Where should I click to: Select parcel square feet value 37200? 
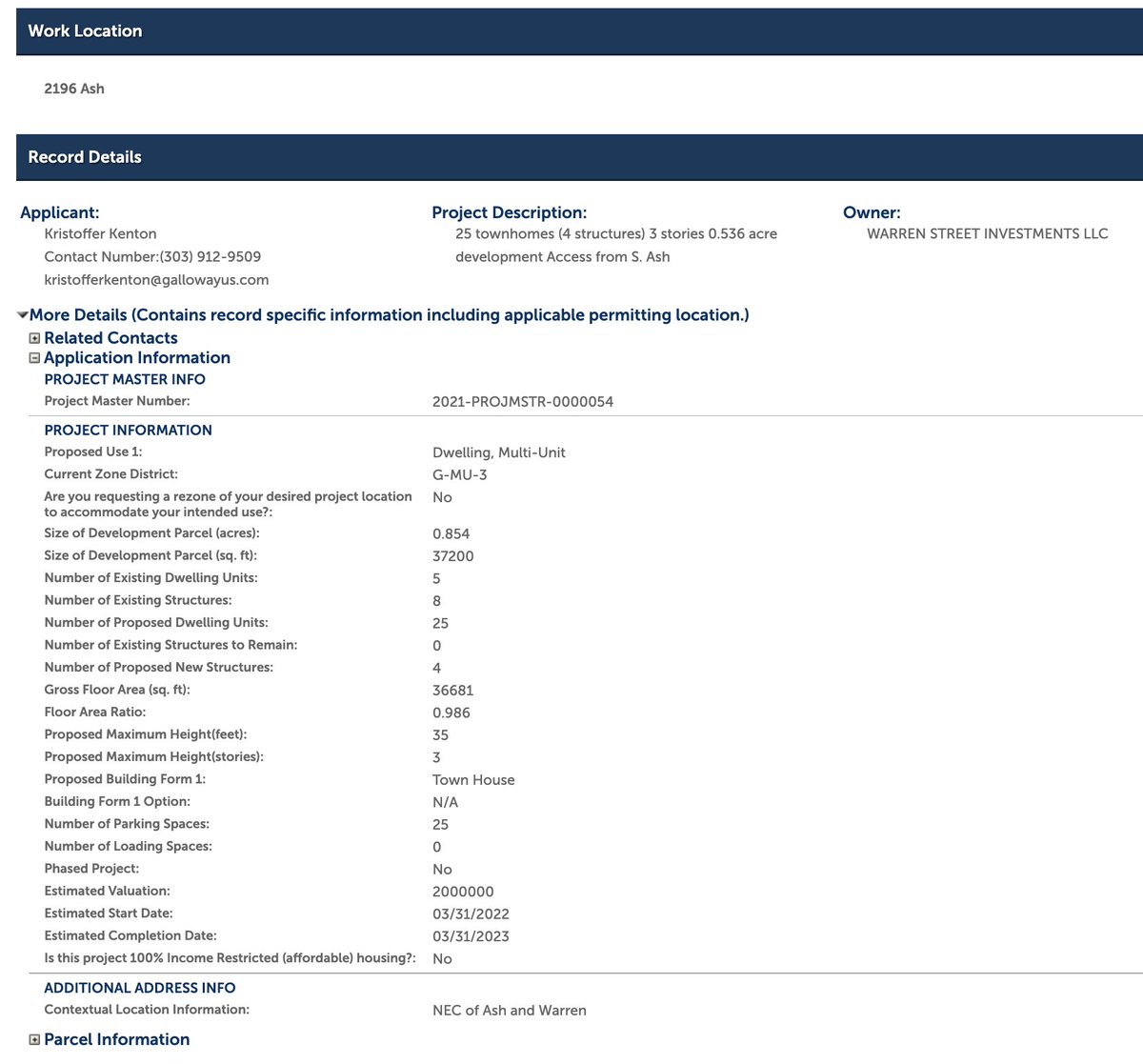[x=453, y=556]
